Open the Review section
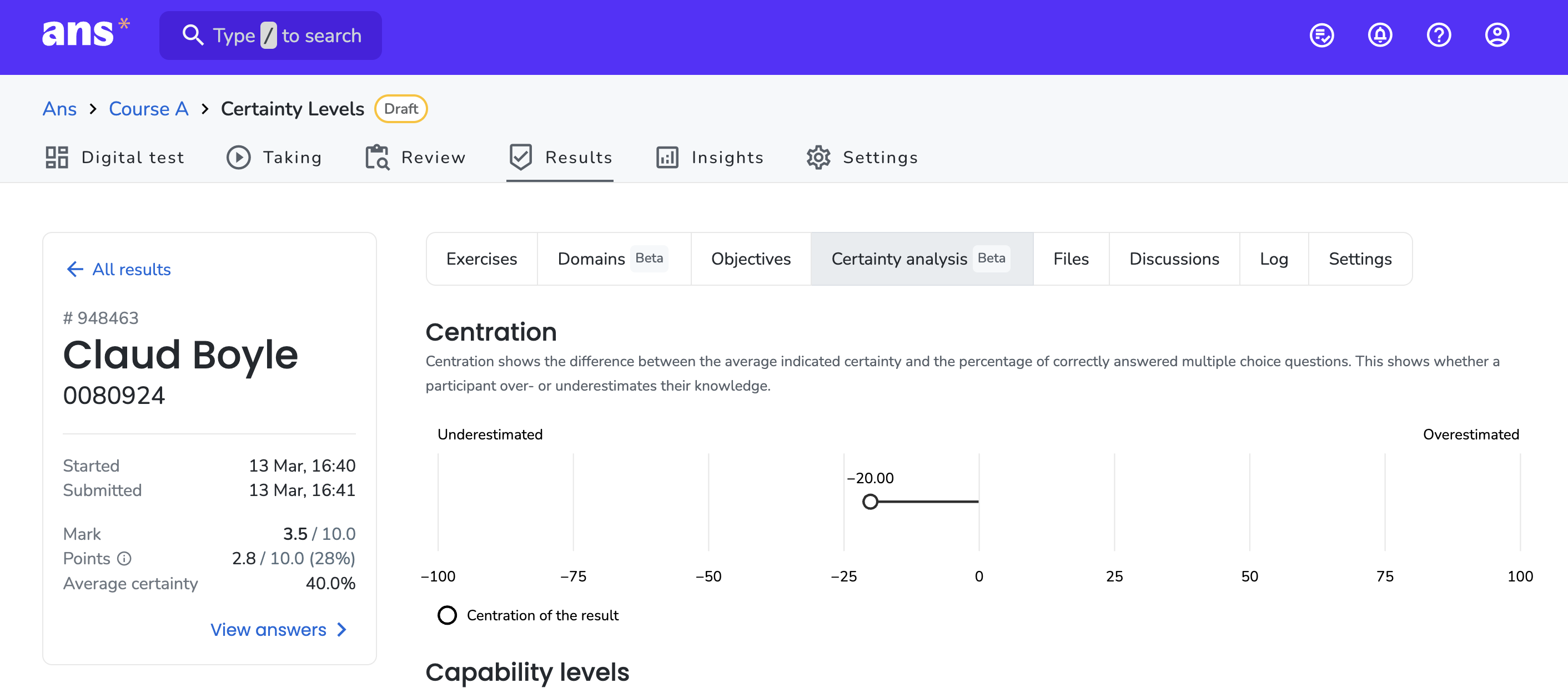Viewport: 1568px width, 688px height. [415, 158]
